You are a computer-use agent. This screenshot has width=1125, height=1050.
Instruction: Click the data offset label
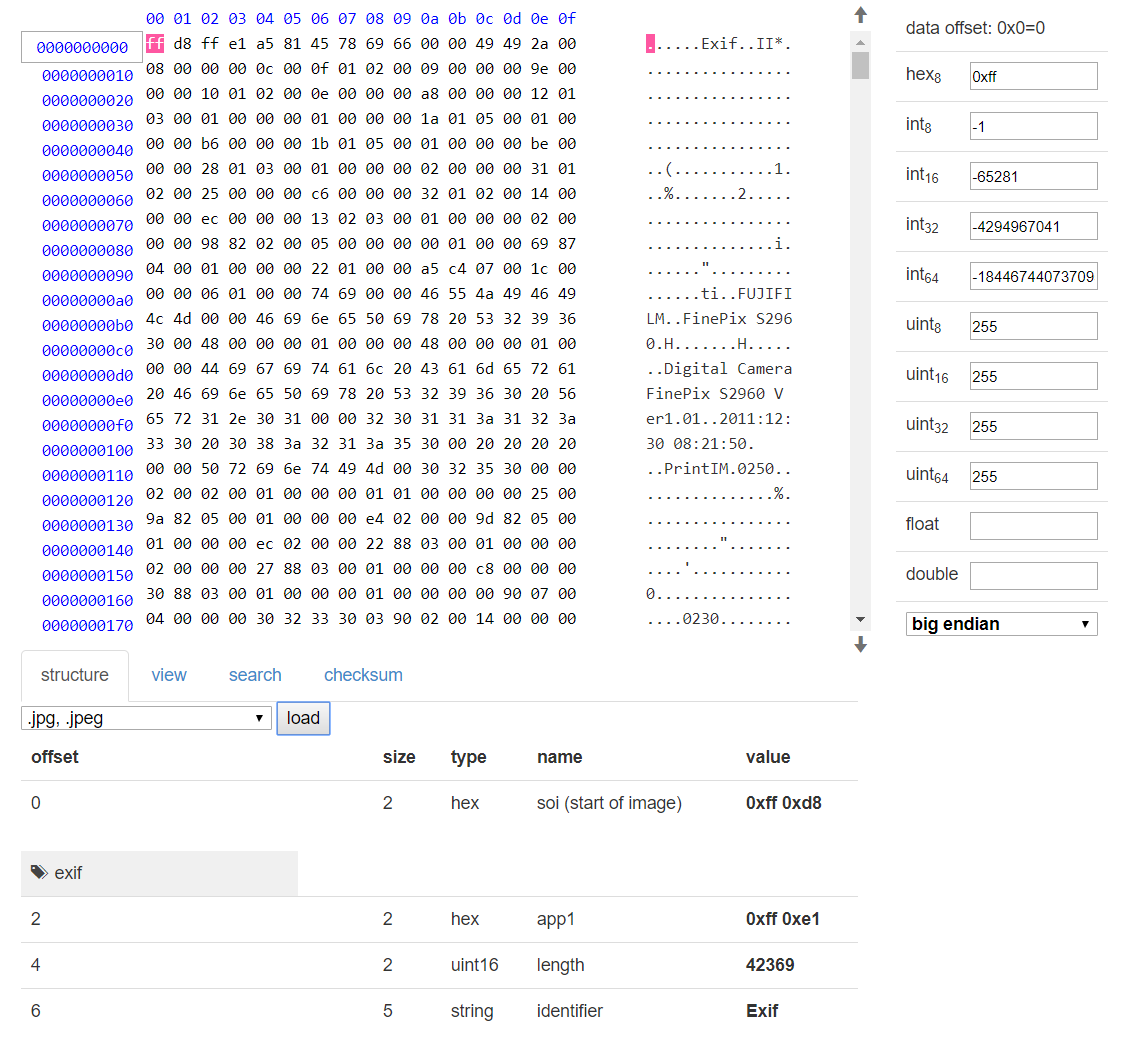(975, 28)
